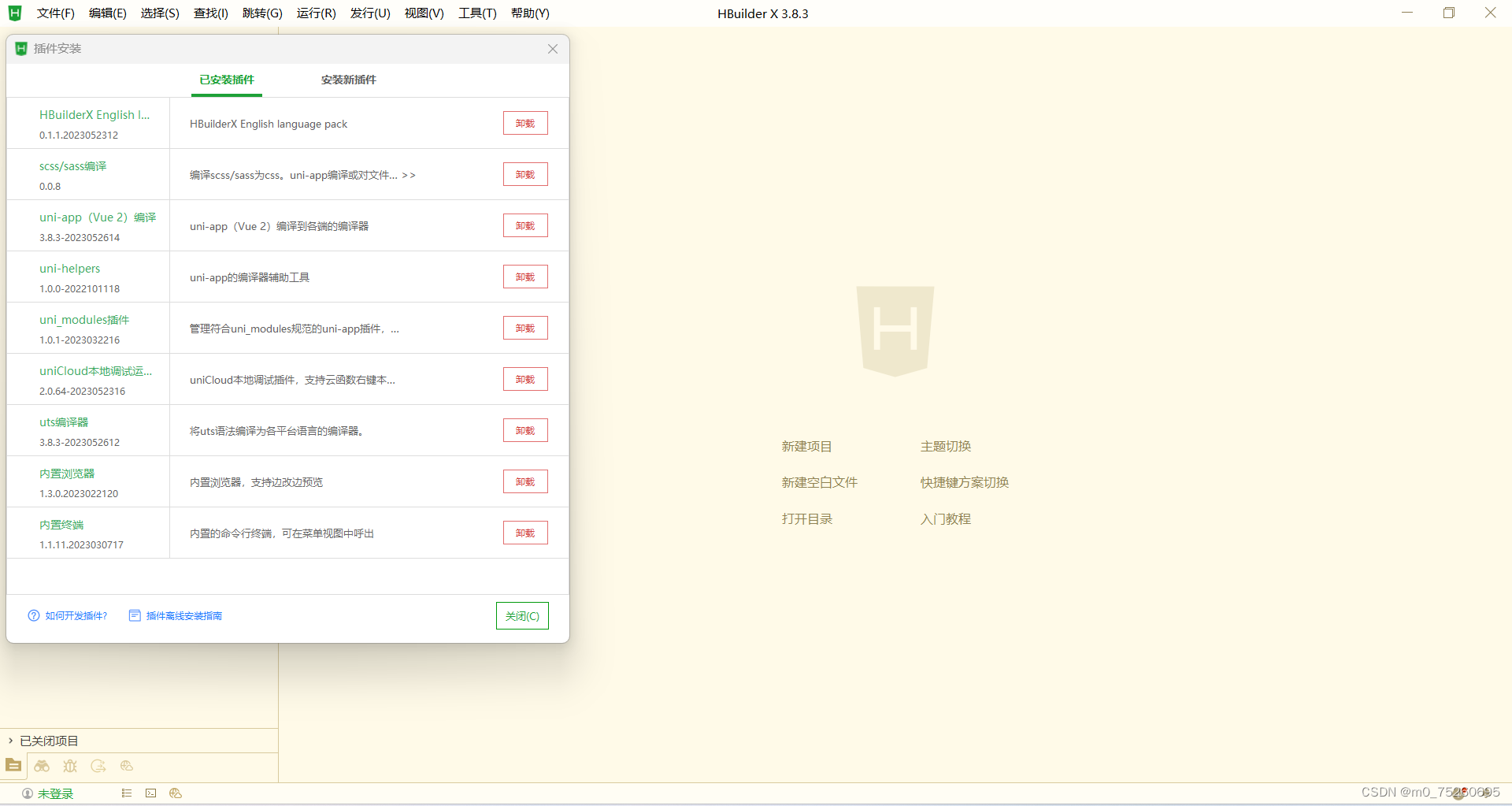Select the uts编译器 plugin name

[x=64, y=422]
